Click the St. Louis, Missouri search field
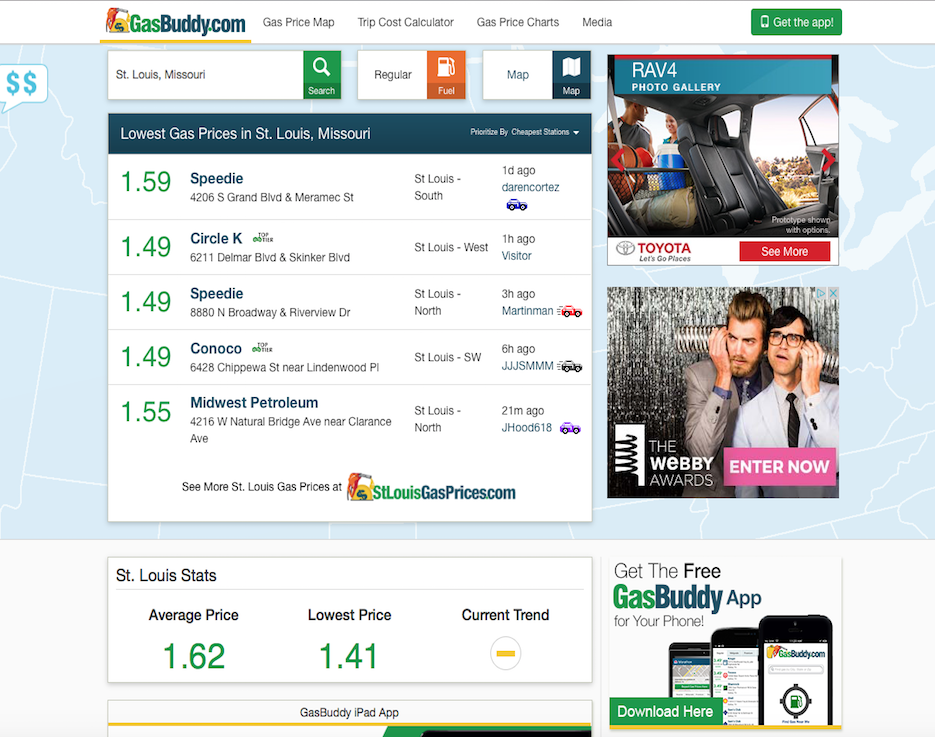935x737 pixels. tap(205, 75)
